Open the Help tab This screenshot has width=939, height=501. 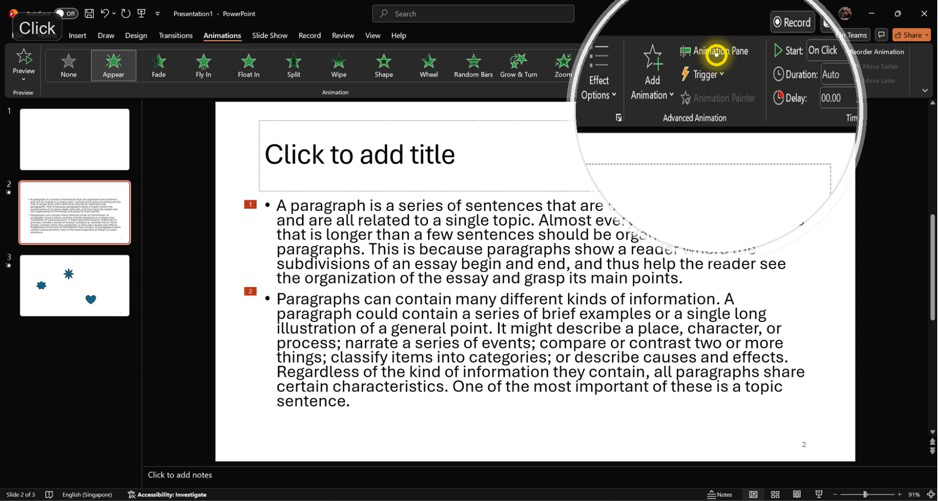click(399, 35)
